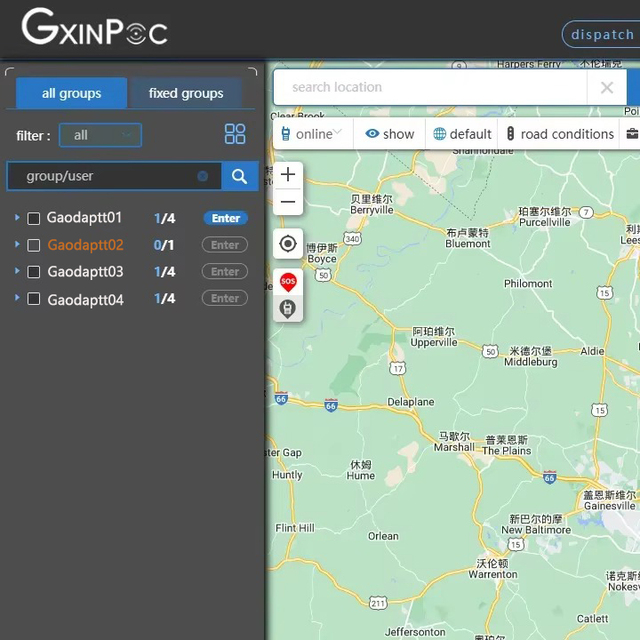
Task: Expand the Gaodaptt02 group
Action: coord(17,244)
